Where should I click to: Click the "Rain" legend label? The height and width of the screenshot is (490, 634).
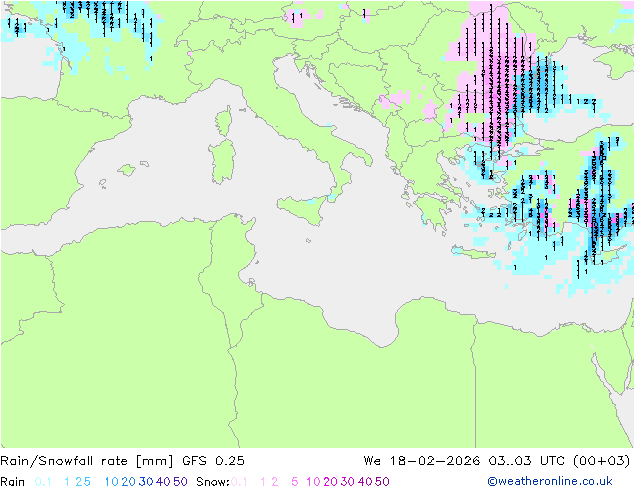13,482
